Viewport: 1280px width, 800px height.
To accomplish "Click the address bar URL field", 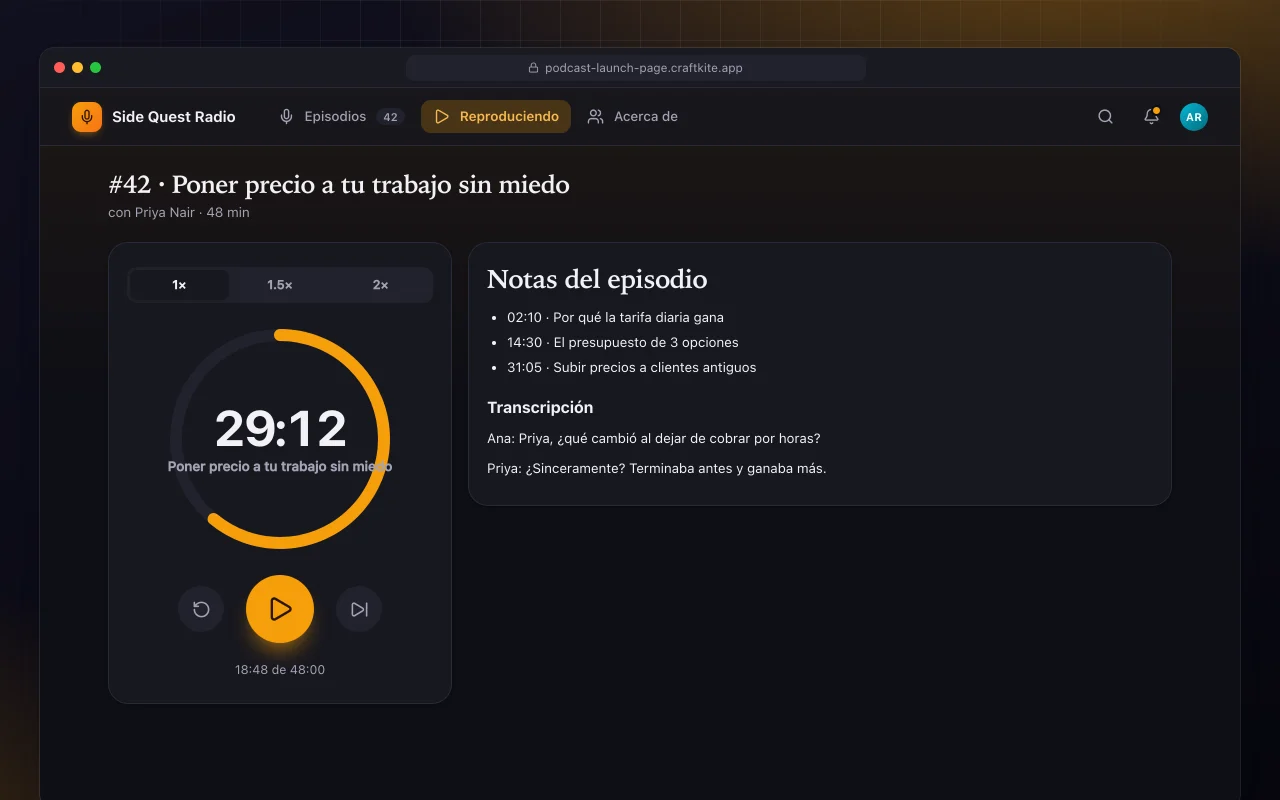I will [x=635, y=68].
